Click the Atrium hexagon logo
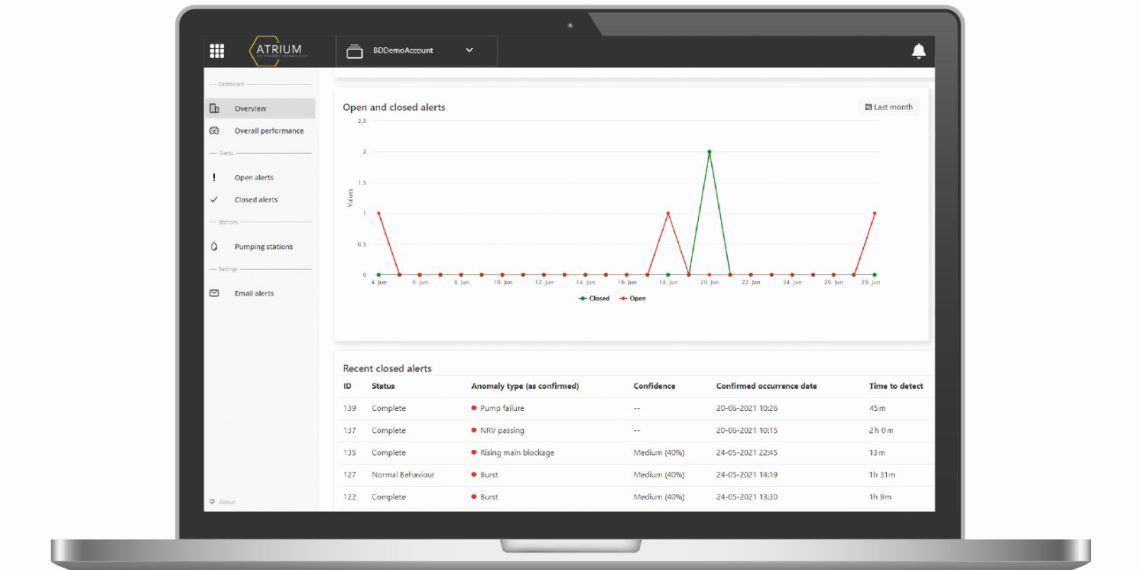The image size is (1140, 570). pyautogui.click(x=275, y=51)
